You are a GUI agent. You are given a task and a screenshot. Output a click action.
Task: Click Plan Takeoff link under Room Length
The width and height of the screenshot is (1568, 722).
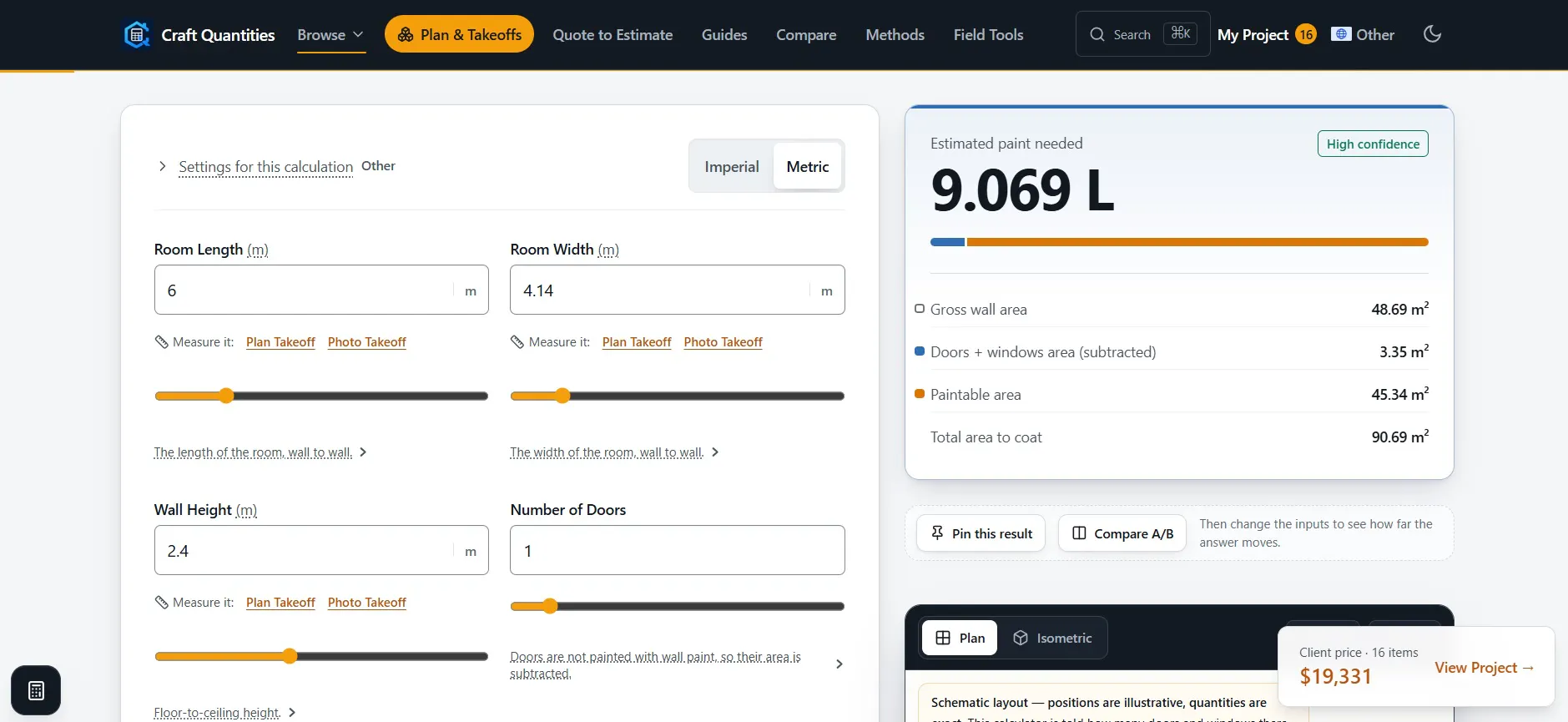(x=280, y=342)
